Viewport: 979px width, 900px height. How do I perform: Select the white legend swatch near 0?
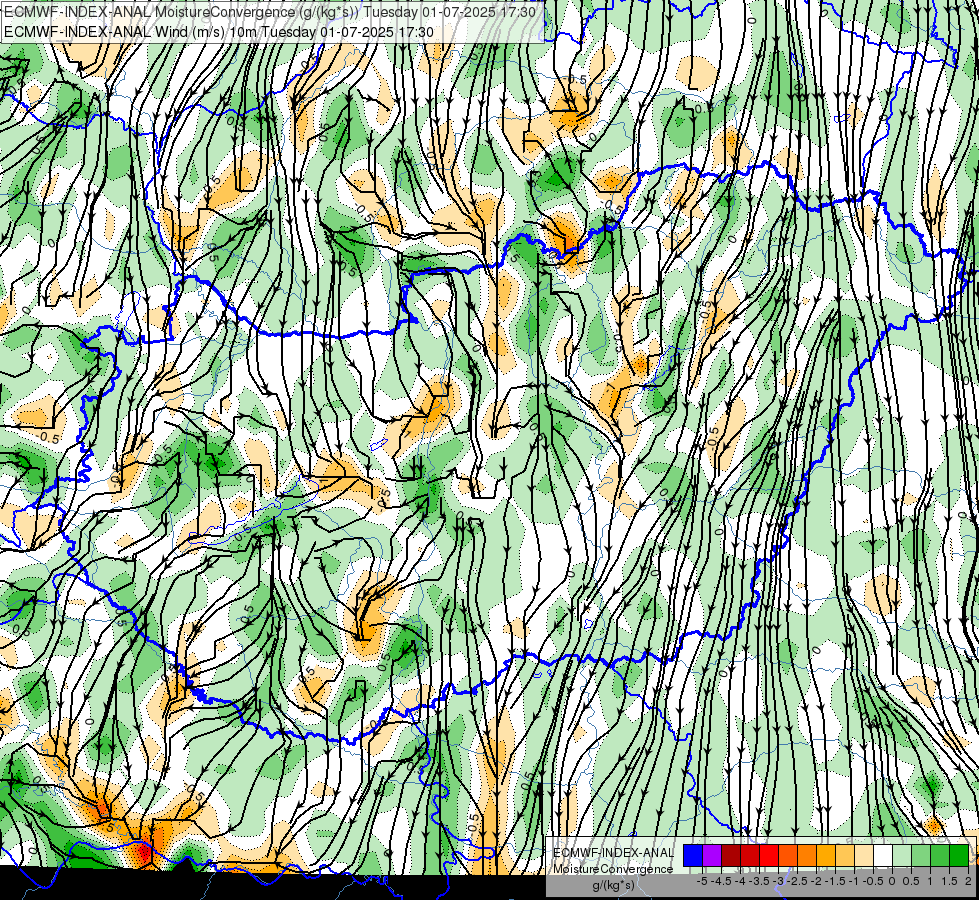pos(883,856)
